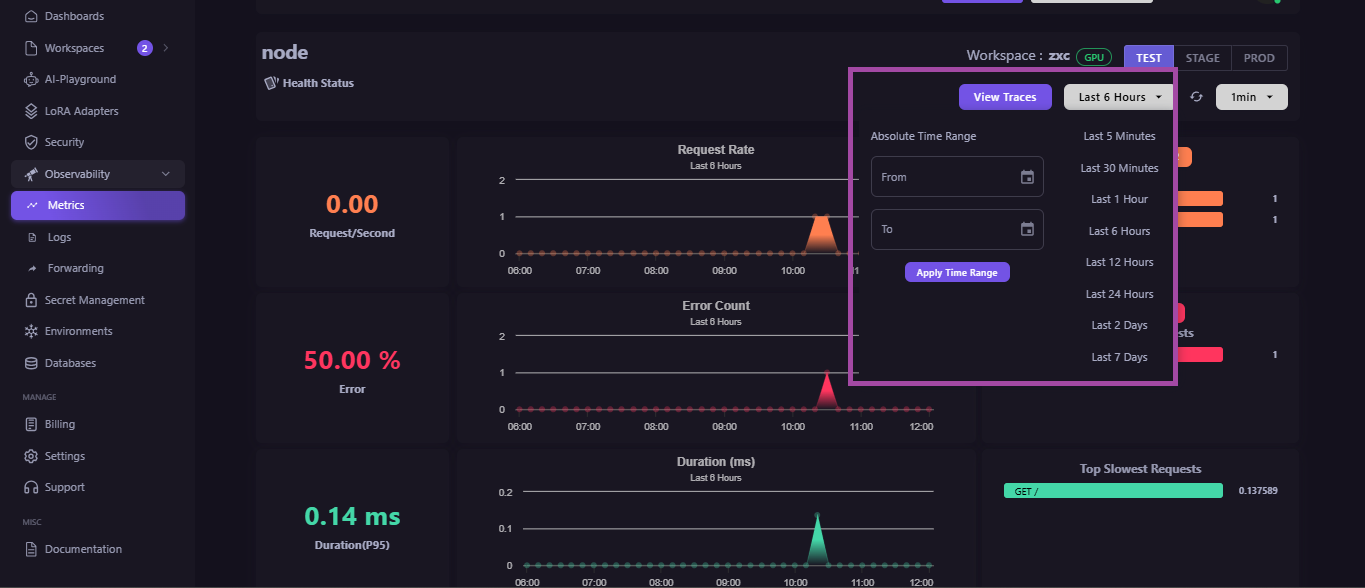Image resolution: width=1365 pixels, height=588 pixels.
Task: Click the Duration (ms) chart title
Action: coord(716,462)
